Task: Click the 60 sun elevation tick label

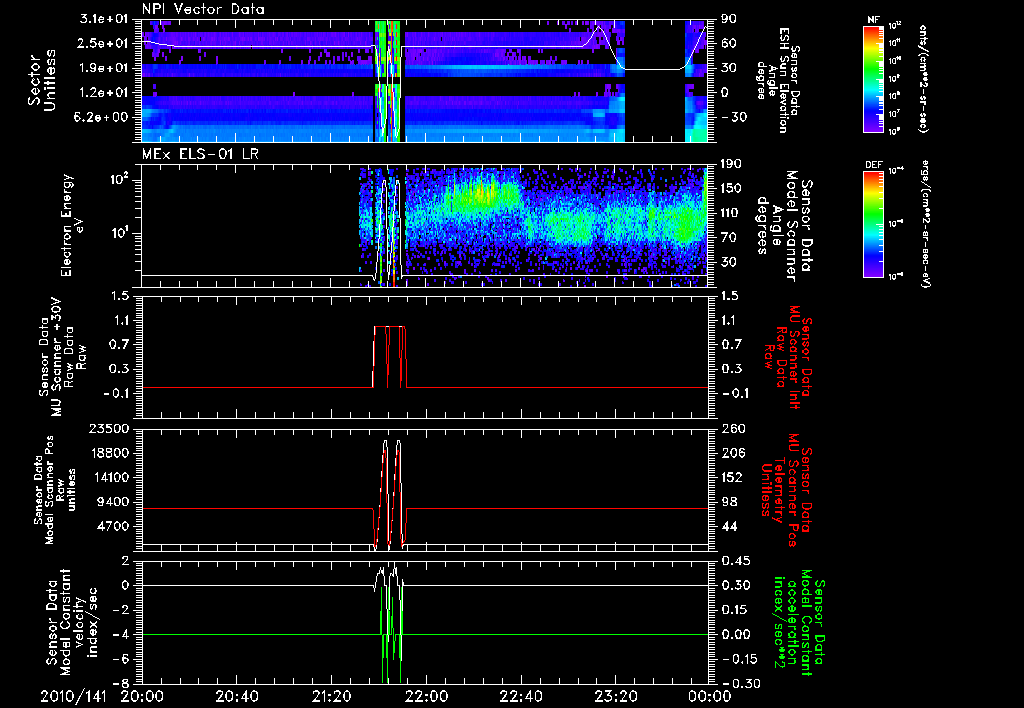Action: pyautogui.click(x=728, y=43)
